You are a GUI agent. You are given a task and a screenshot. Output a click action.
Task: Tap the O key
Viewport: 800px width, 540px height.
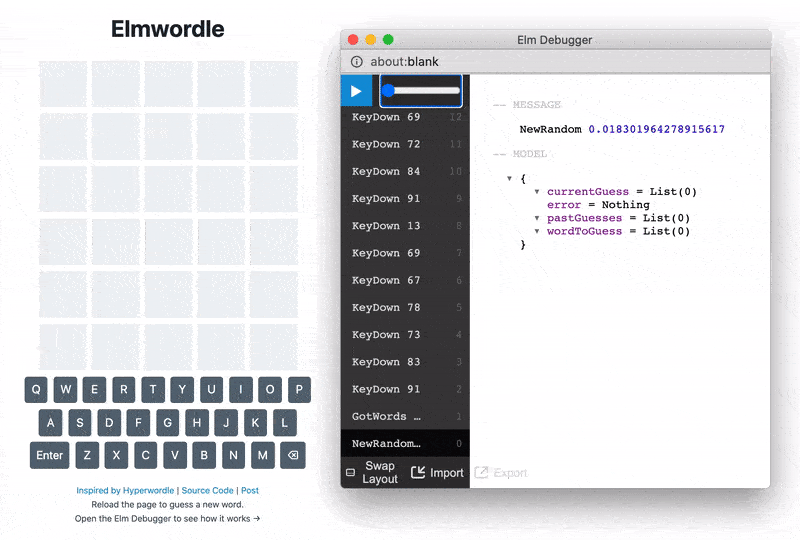click(270, 390)
